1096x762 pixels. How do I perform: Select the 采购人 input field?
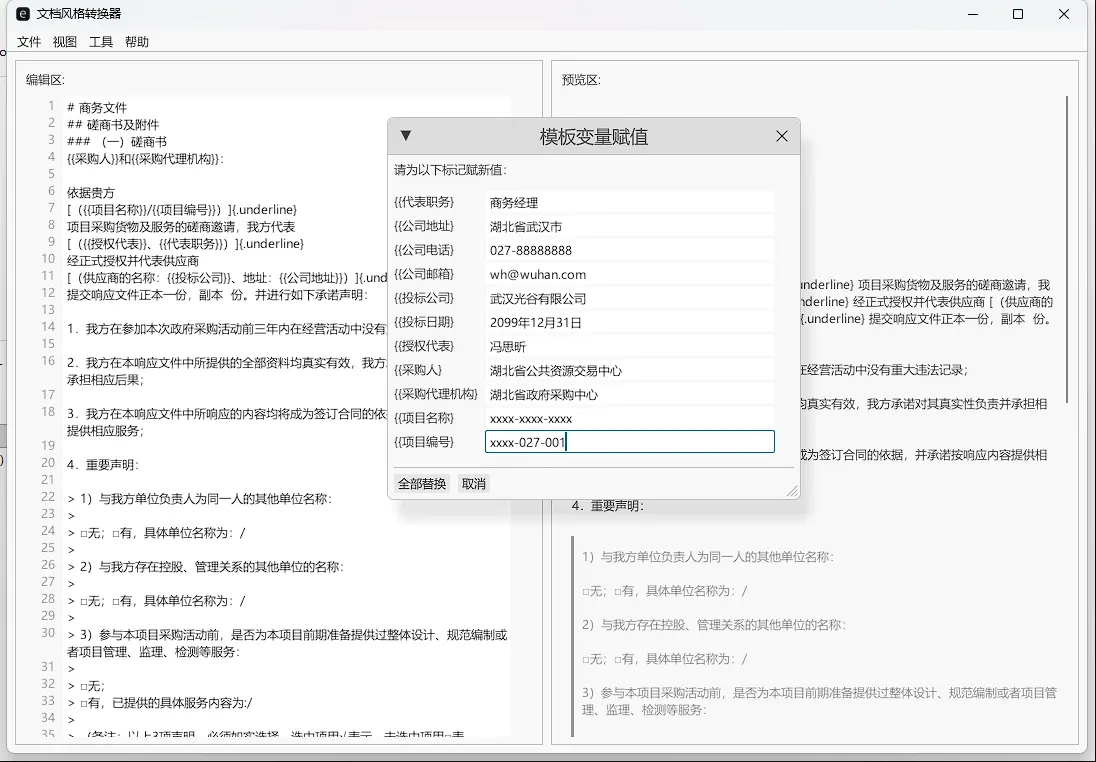point(629,370)
